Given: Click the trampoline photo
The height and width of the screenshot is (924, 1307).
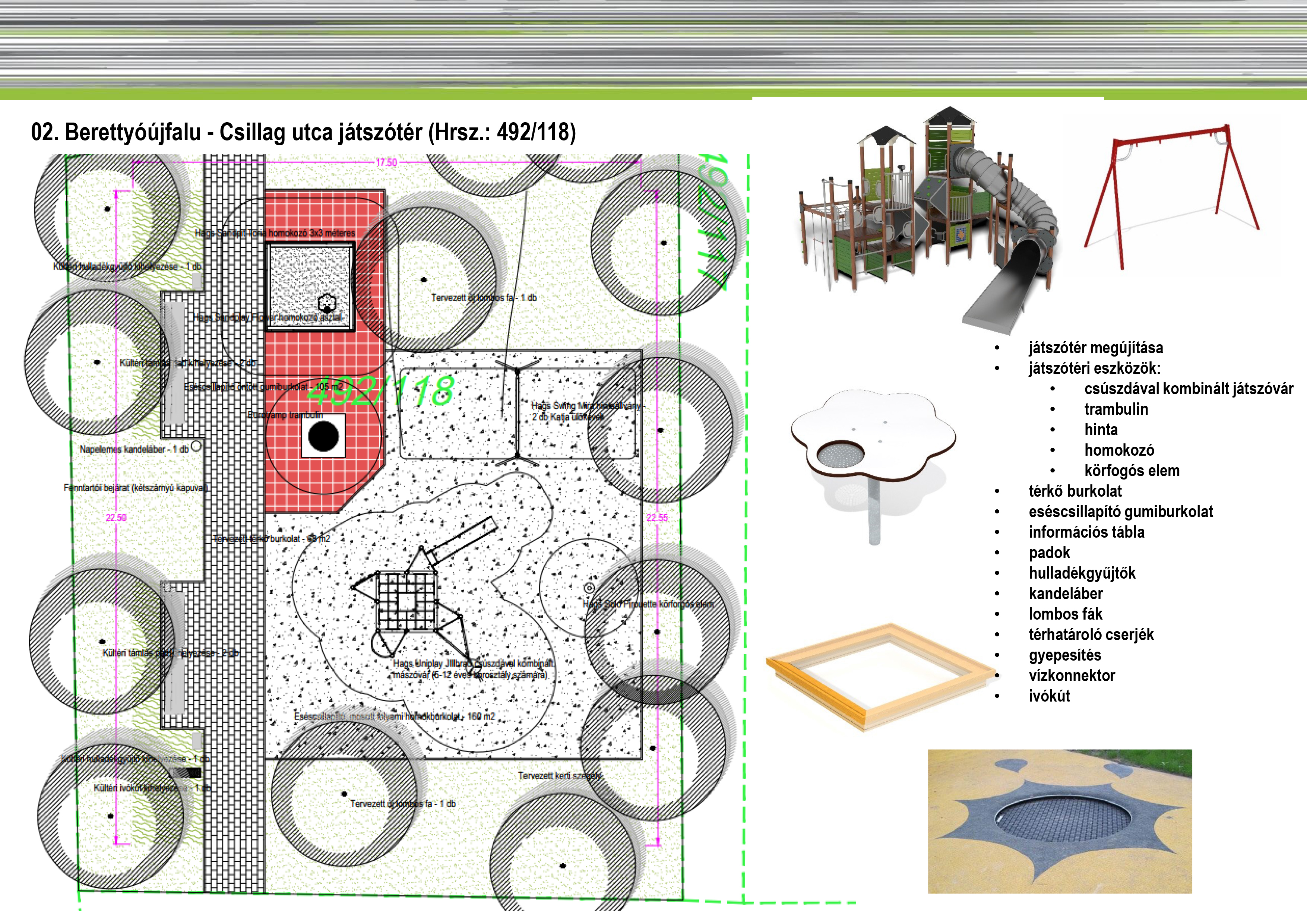Looking at the screenshot, I should click(1059, 821).
